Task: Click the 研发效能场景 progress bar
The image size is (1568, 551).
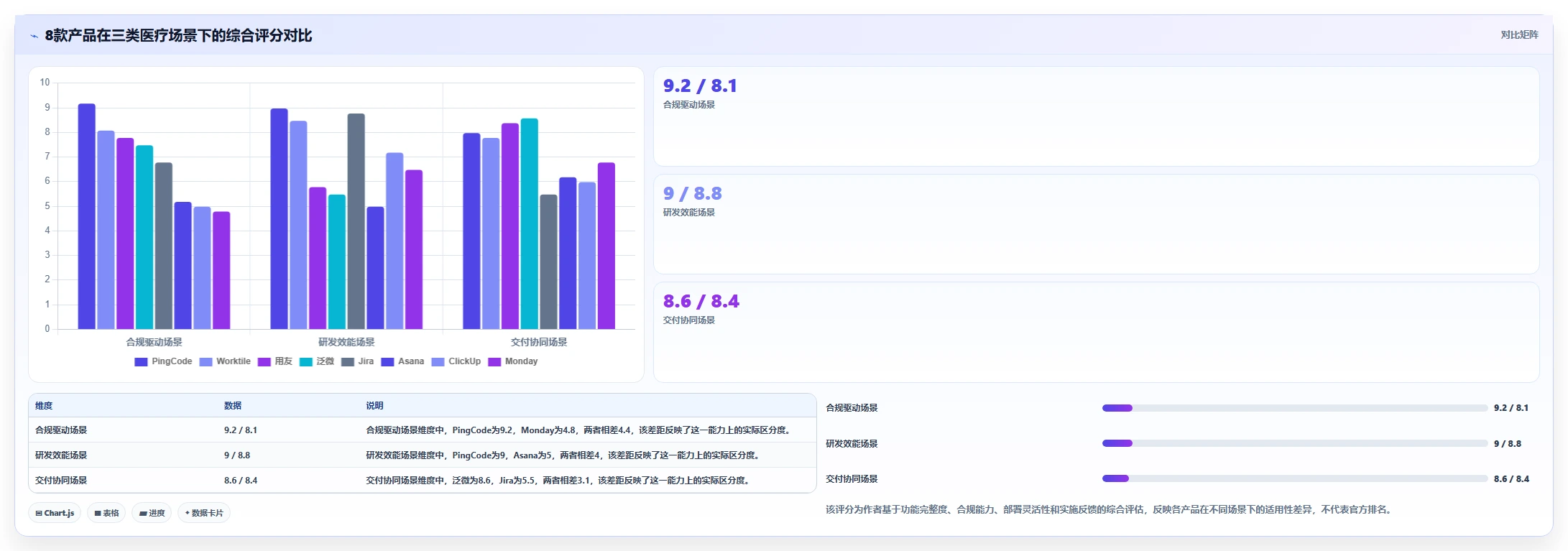Action: pos(1295,443)
